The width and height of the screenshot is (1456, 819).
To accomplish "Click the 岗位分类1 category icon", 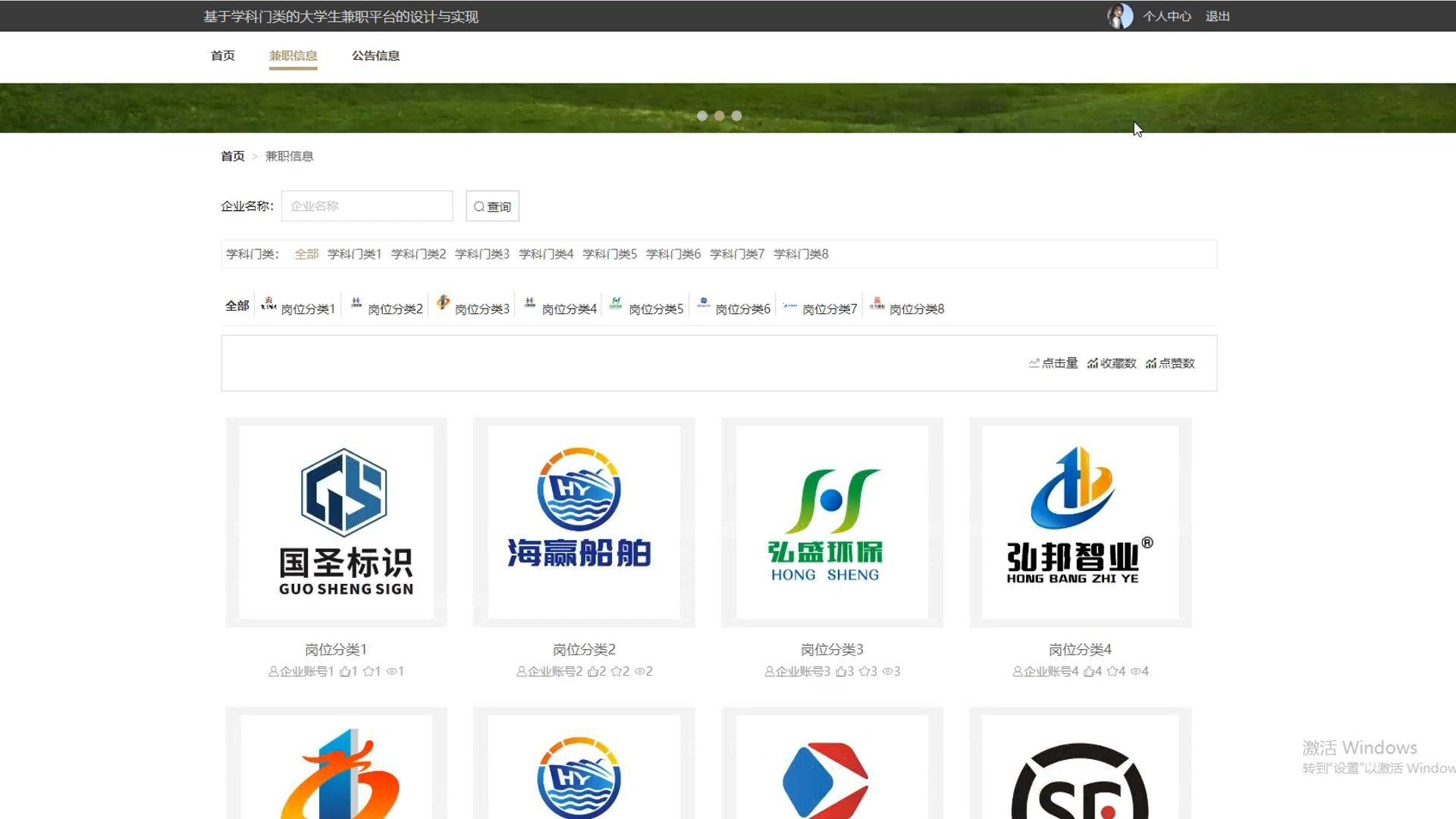I will (268, 303).
